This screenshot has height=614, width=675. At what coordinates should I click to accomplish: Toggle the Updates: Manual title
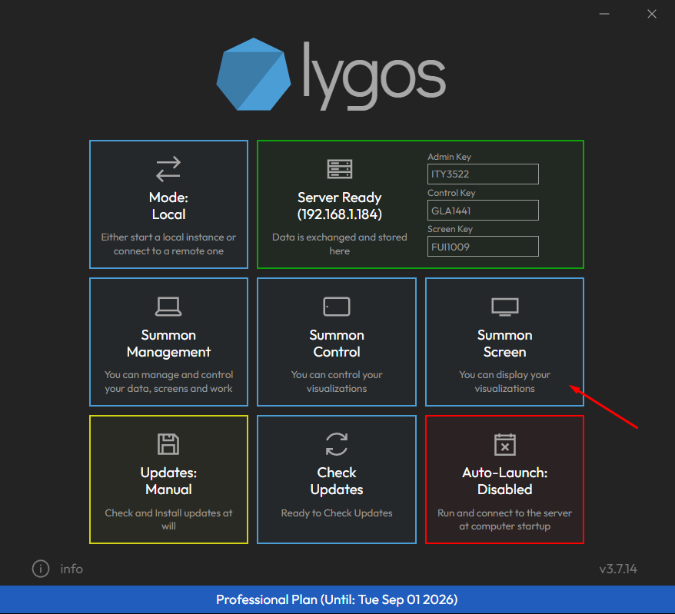pos(168,481)
